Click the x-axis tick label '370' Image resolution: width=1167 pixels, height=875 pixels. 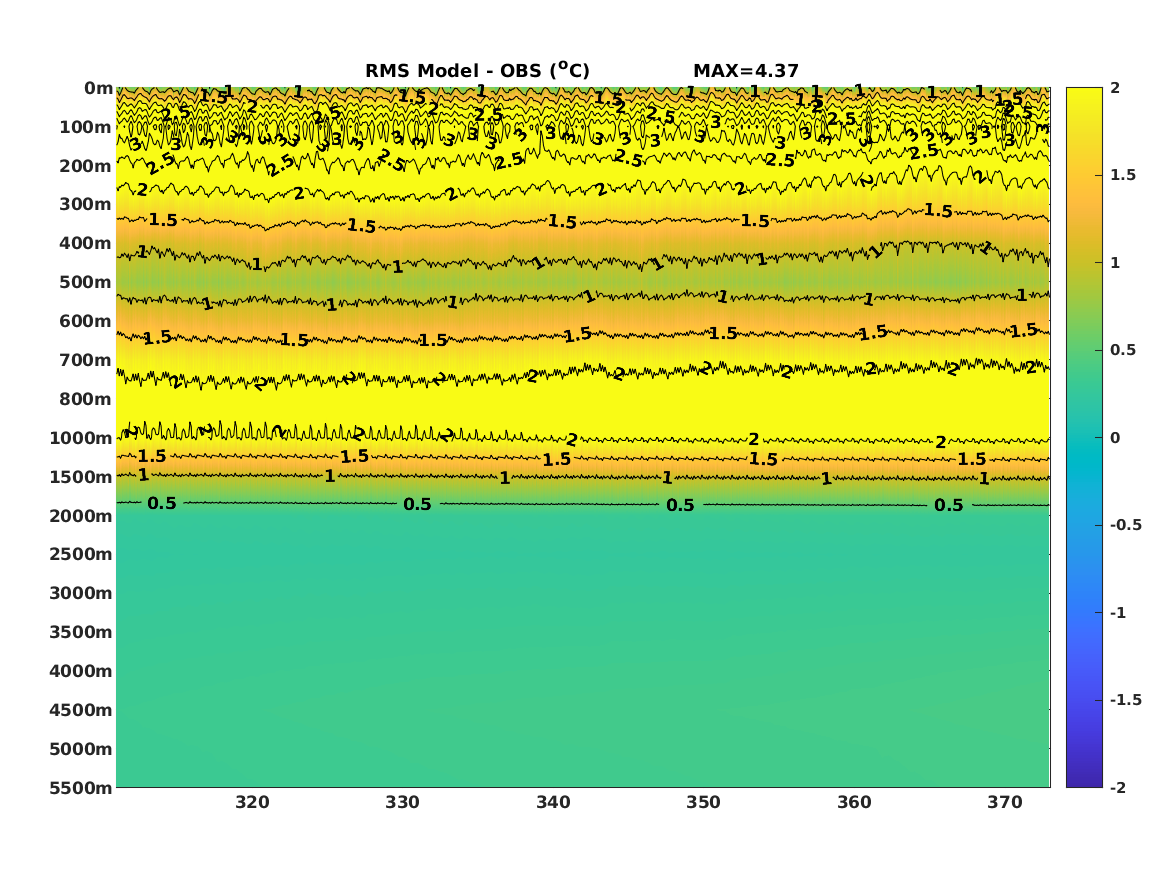click(1005, 802)
